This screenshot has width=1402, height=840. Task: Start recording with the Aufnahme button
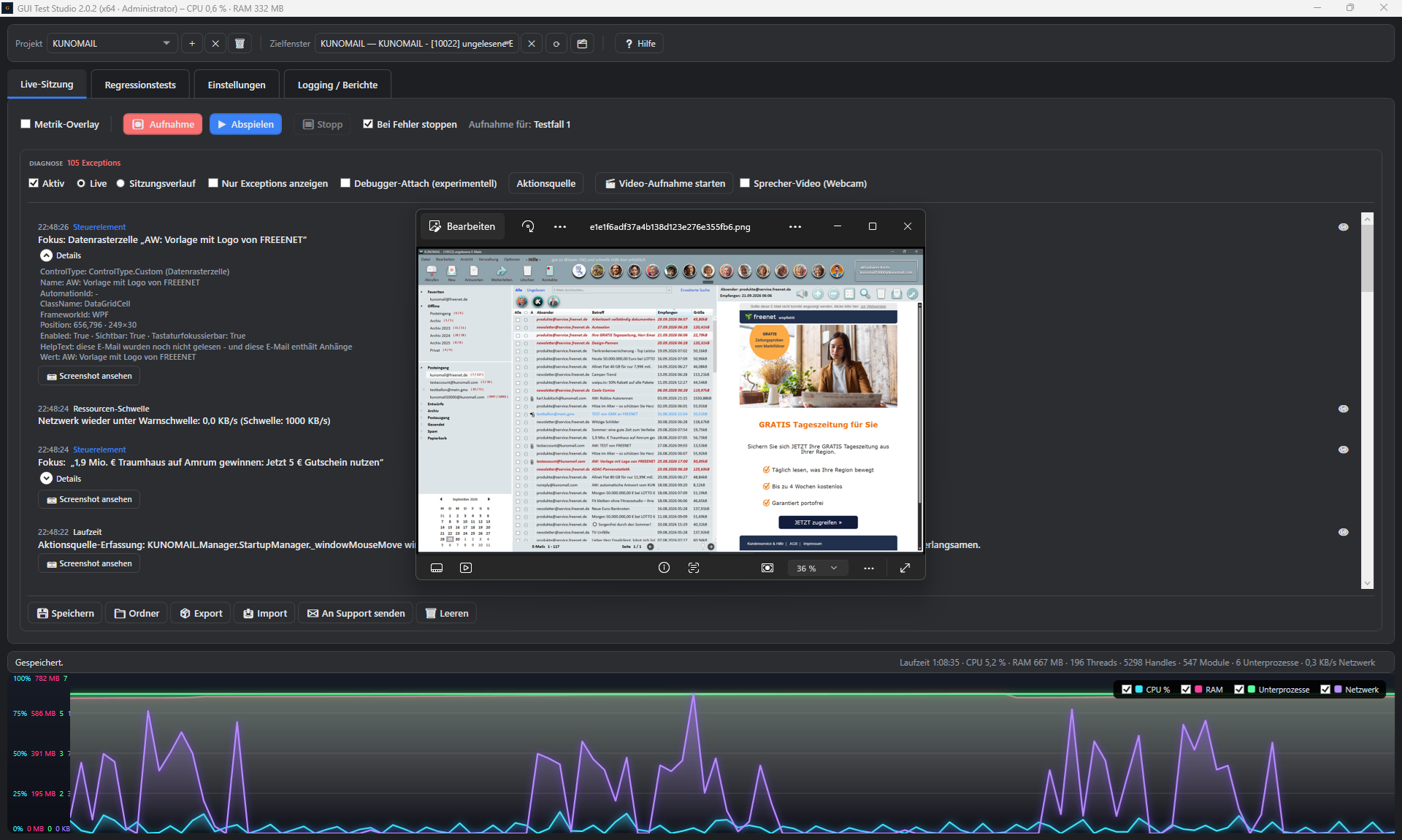click(163, 124)
